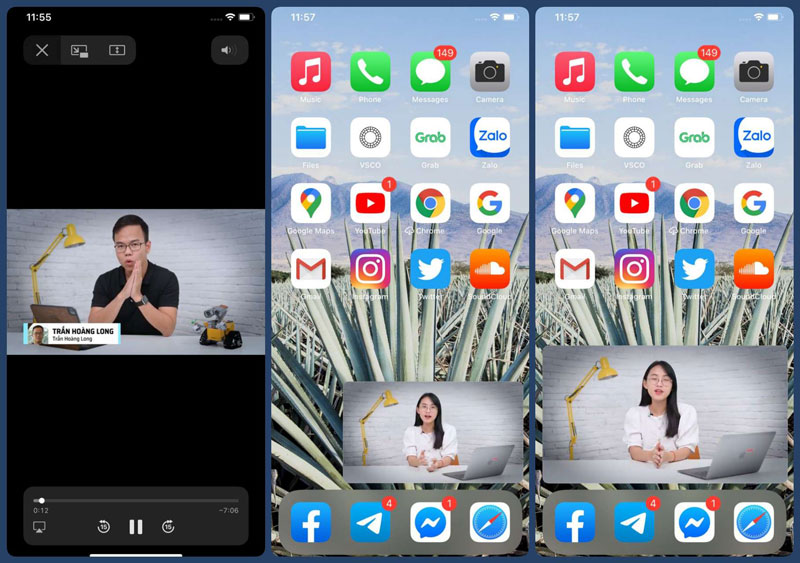Launch SoundCloud on the rightmost phone screen
The width and height of the screenshot is (800, 563).
(x=754, y=269)
